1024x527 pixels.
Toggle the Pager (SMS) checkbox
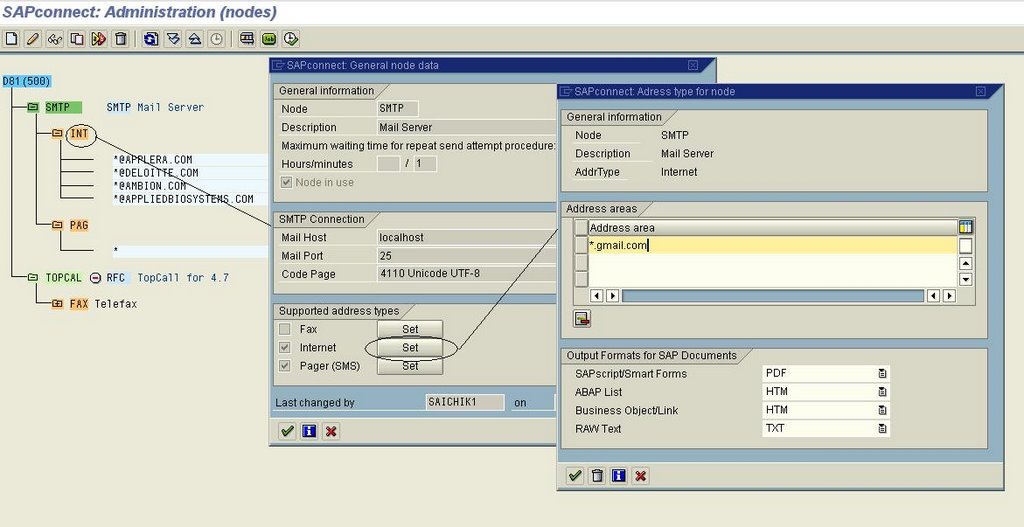coord(285,366)
